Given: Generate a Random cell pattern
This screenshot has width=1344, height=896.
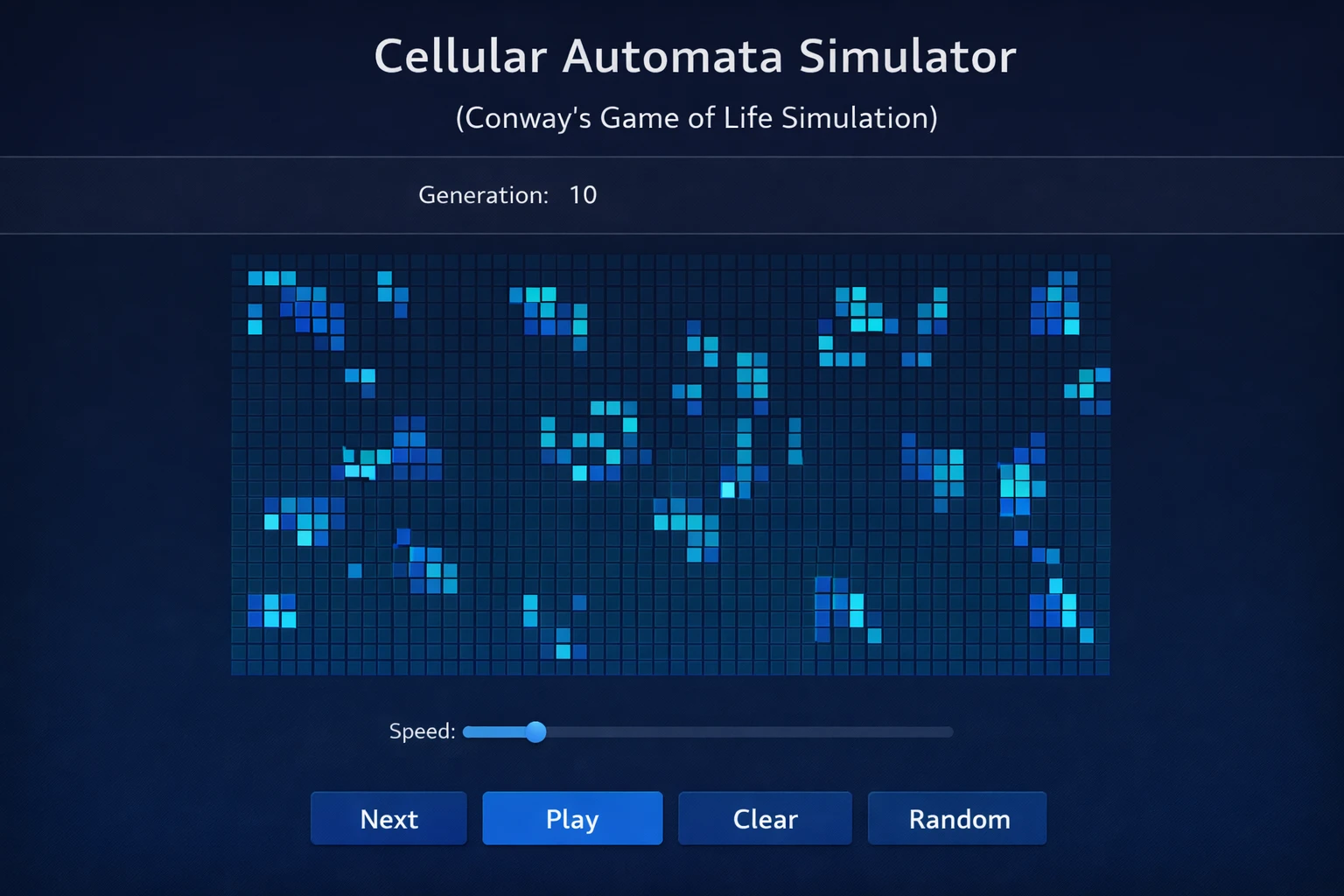Looking at the screenshot, I should 958,818.
